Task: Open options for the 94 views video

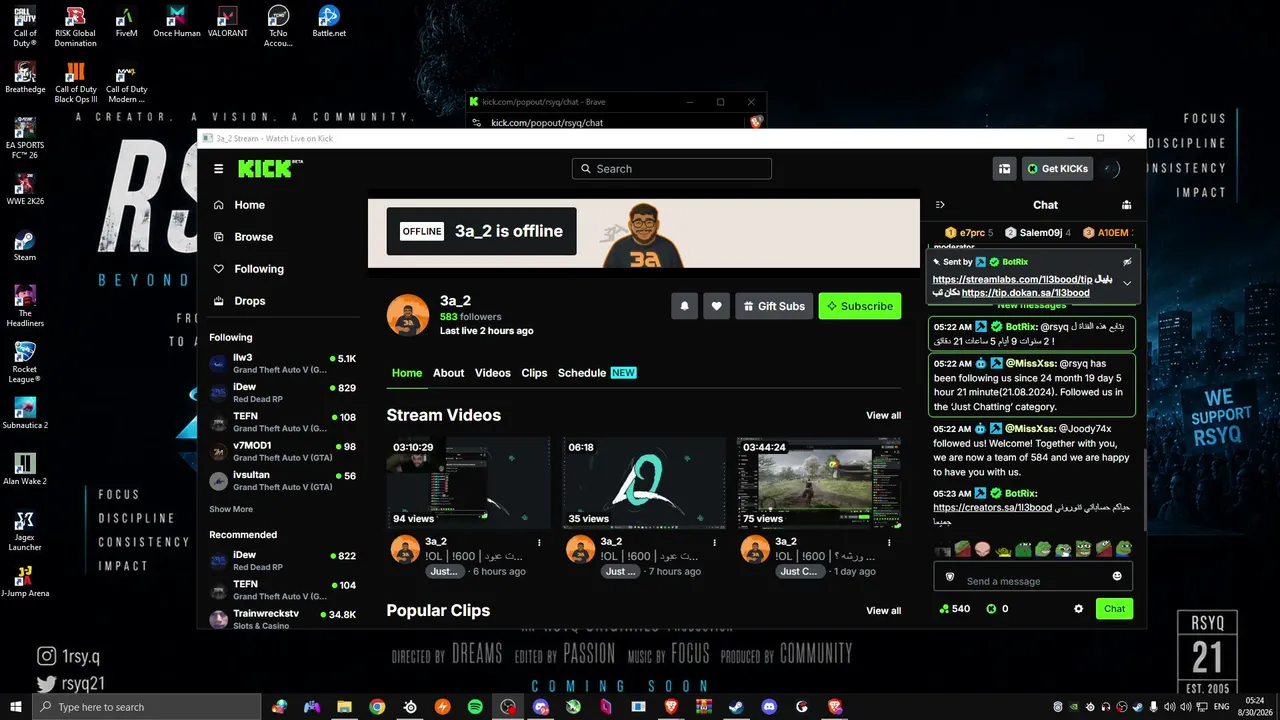Action: (539, 542)
